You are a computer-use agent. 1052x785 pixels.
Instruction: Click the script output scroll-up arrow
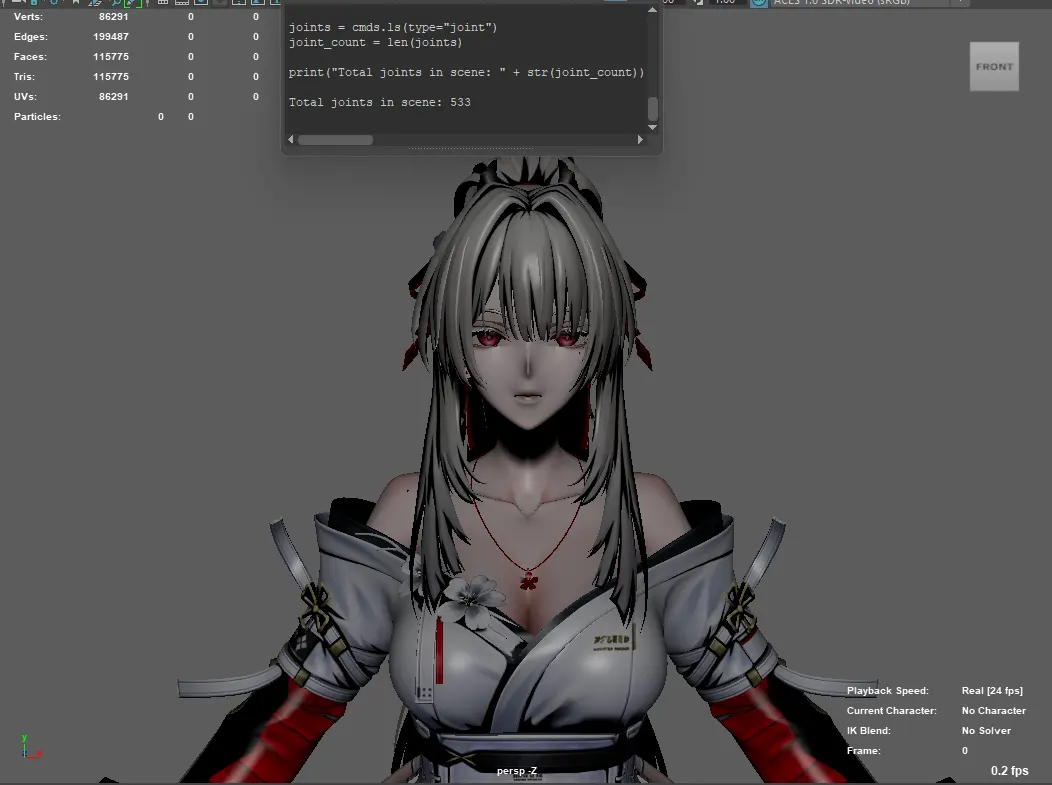(652, 10)
